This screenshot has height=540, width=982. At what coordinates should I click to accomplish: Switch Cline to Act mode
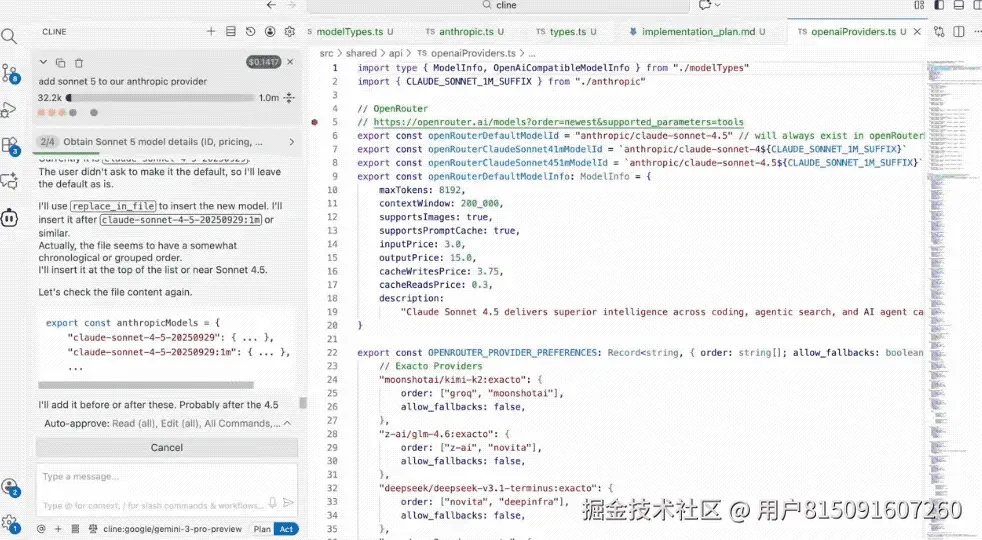[x=286, y=529]
